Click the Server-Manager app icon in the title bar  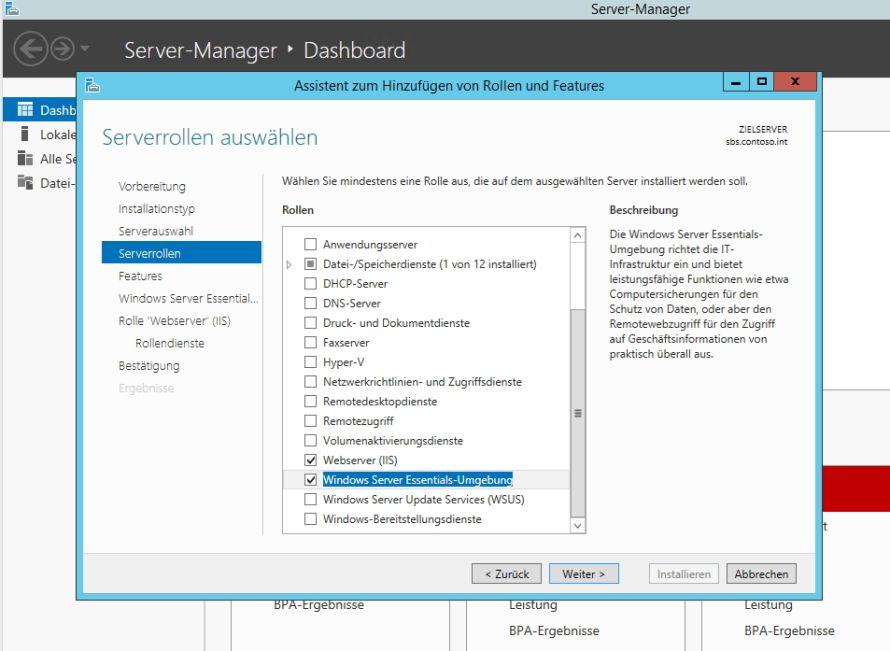point(12,8)
